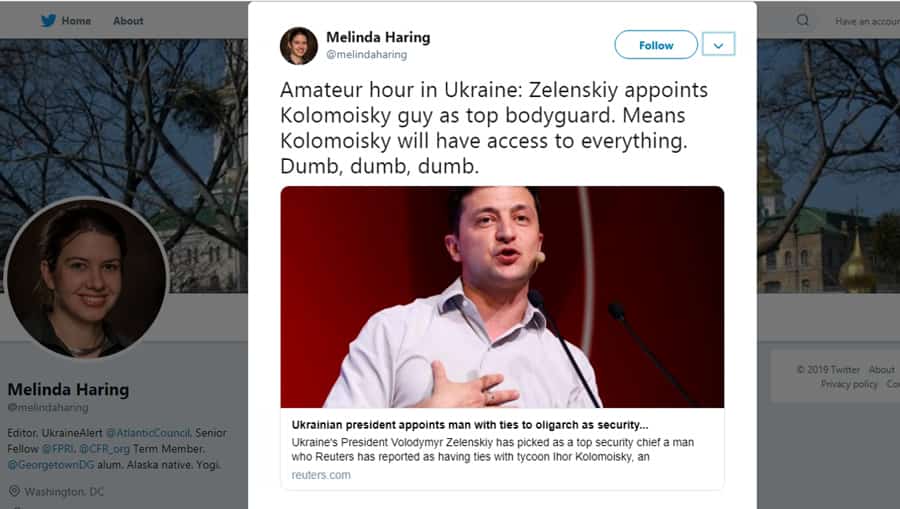The width and height of the screenshot is (900, 509).
Task: Open the About menu item
Action: tap(128, 21)
